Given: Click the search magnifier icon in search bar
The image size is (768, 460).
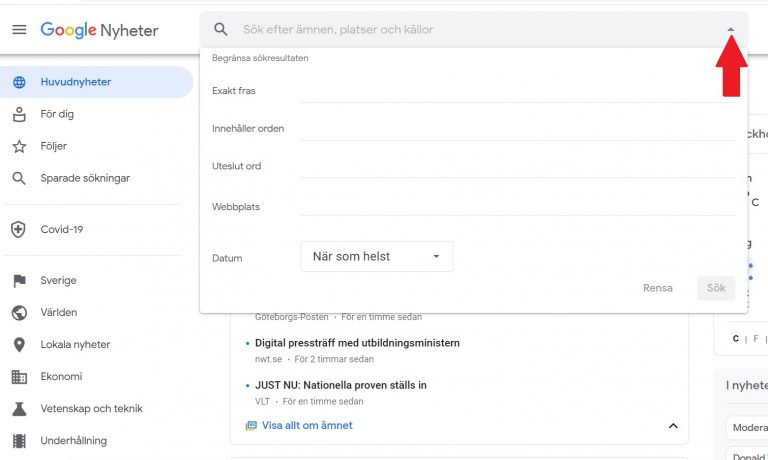Looking at the screenshot, I should click(221, 29).
